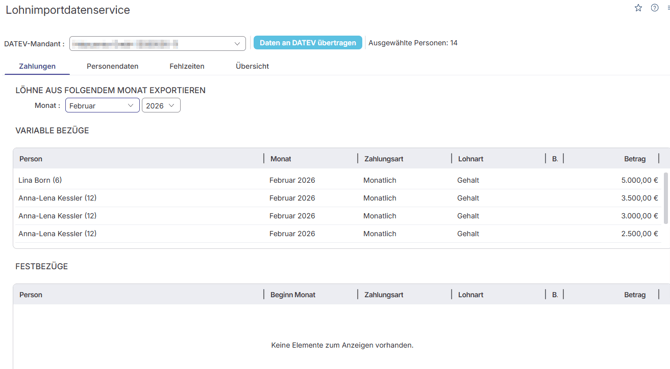Click Lohnart header in Variable Bezüge table
Image resolution: width=670 pixels, height=369 pixels.
470,159
